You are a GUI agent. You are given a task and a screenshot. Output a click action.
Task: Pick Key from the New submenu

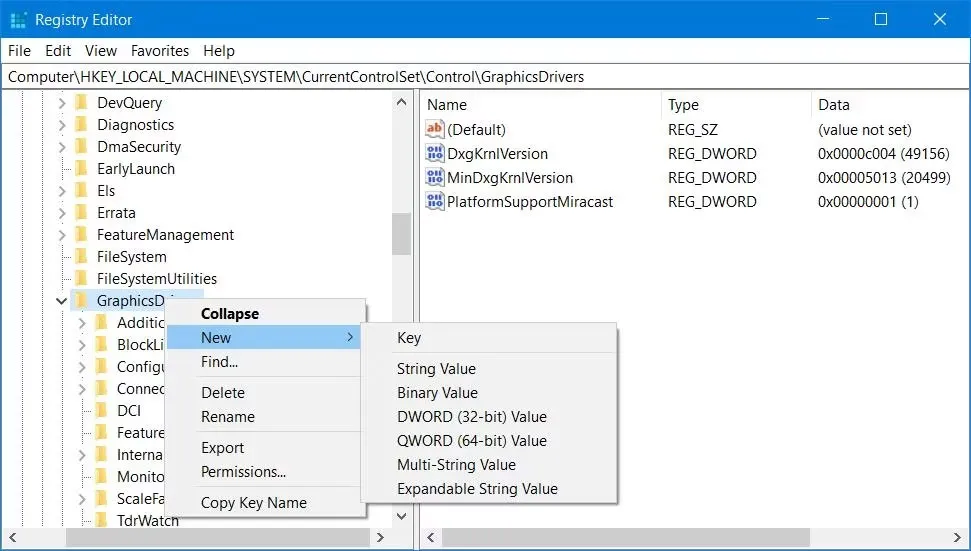click(x=409, y=338)
